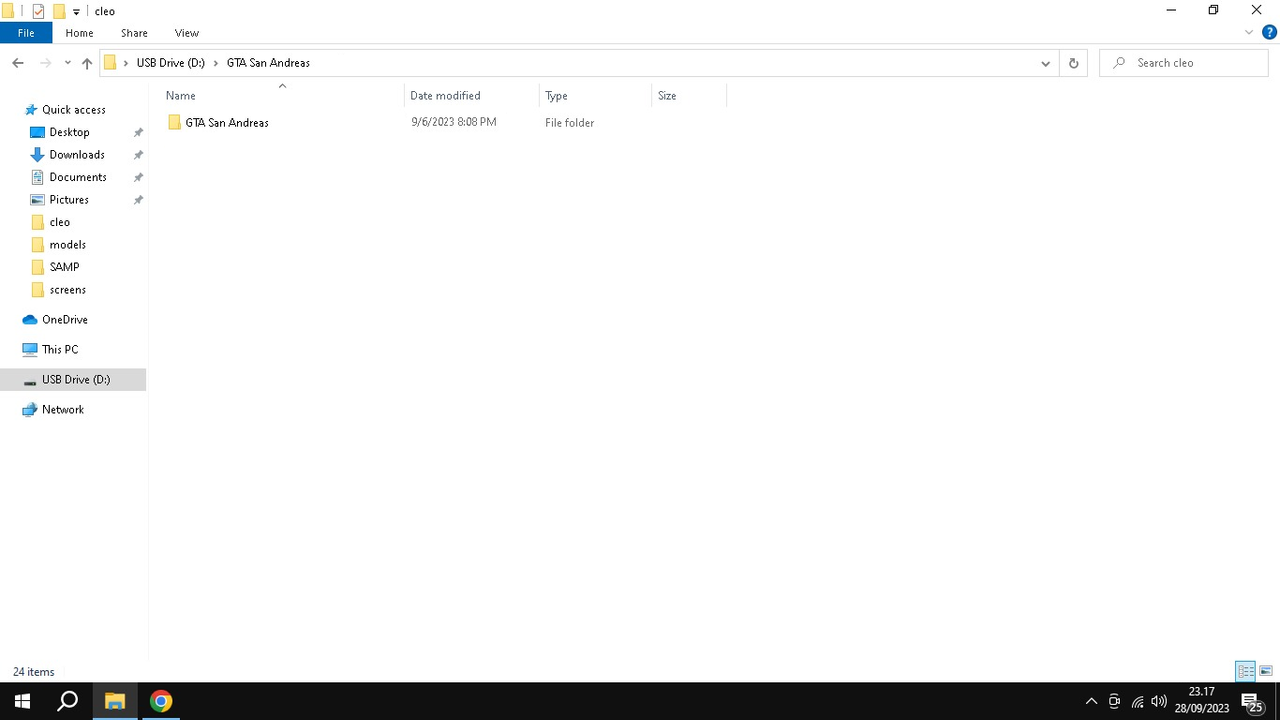
Task: Open taskbar Search
Action: pyautogui.click(x=67, y=701)
